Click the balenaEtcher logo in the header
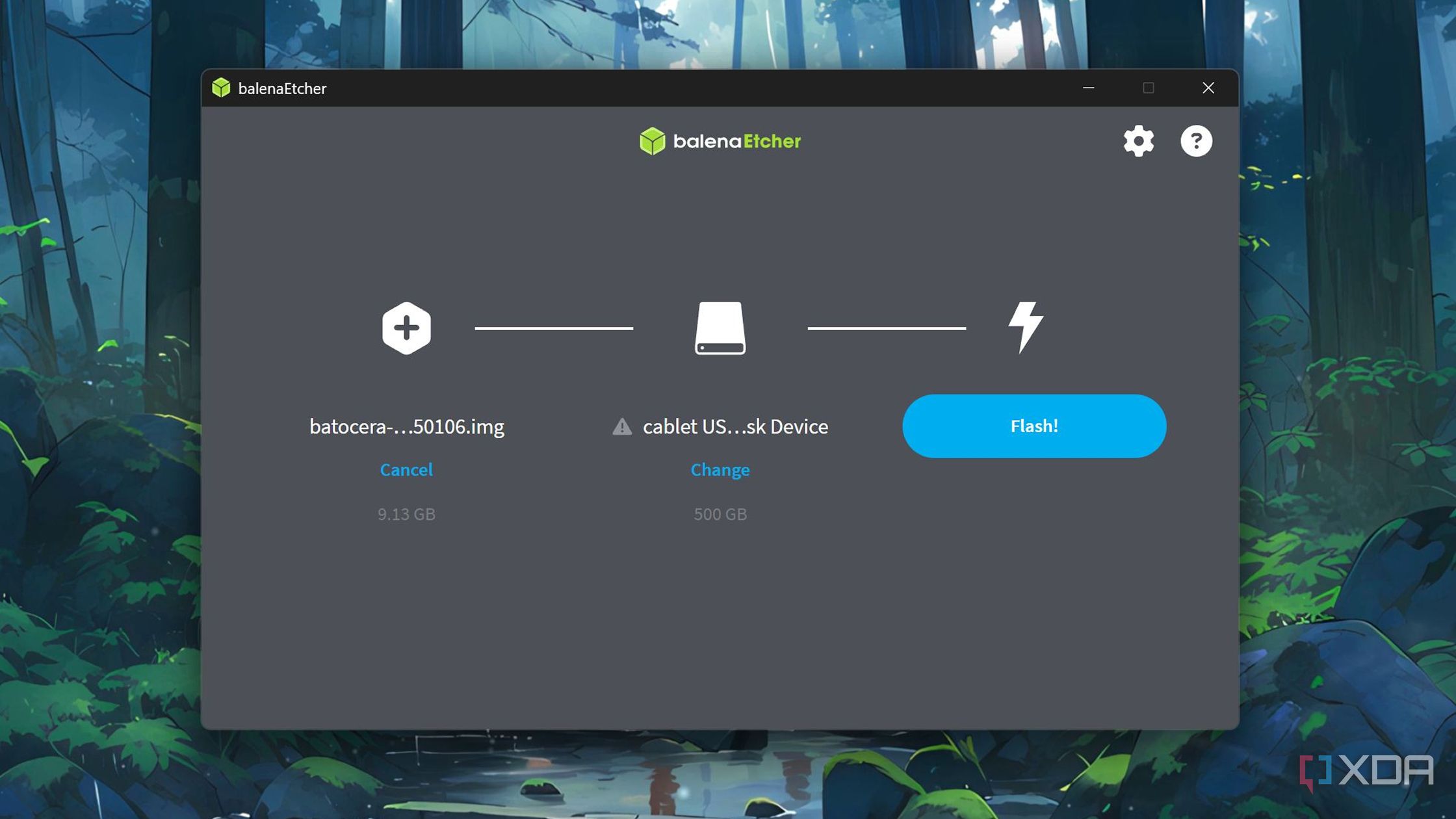 tap(720, 141)
